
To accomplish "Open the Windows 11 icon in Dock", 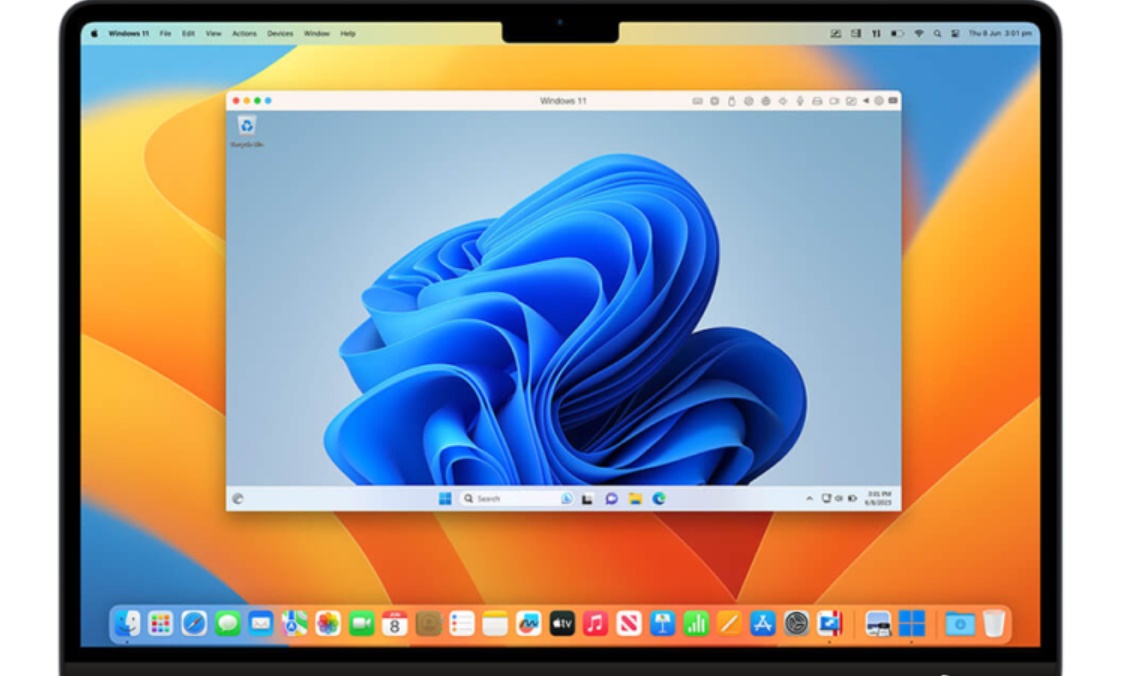I will [911, 624].
